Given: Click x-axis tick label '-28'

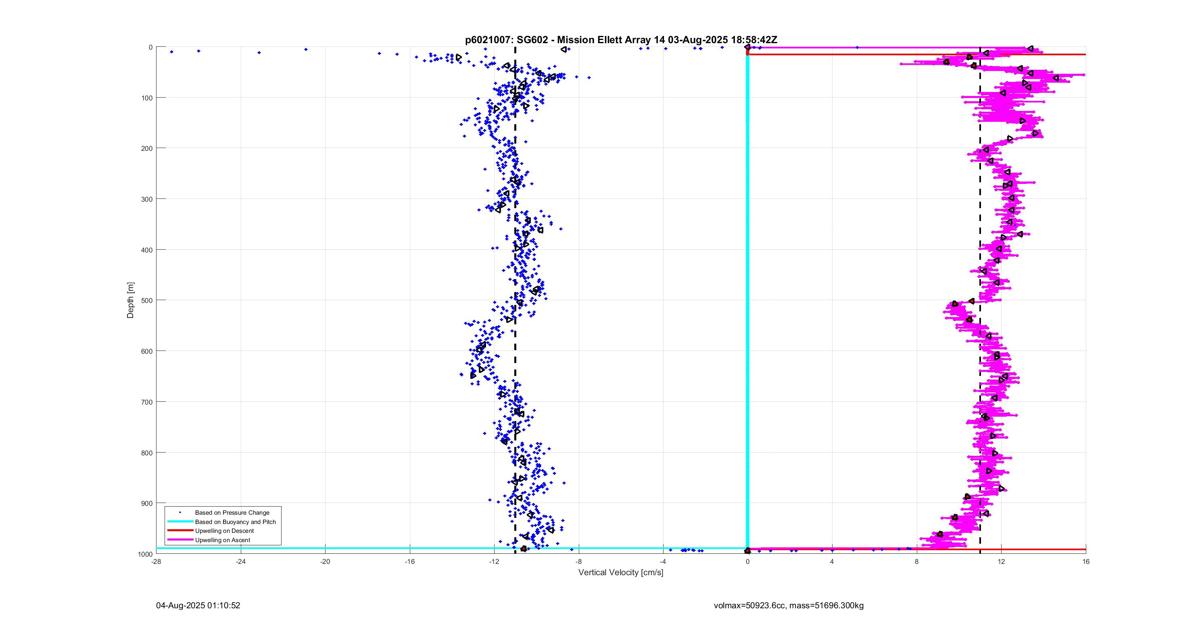Looking at the screenshot, I should click(x=156, y=561).
